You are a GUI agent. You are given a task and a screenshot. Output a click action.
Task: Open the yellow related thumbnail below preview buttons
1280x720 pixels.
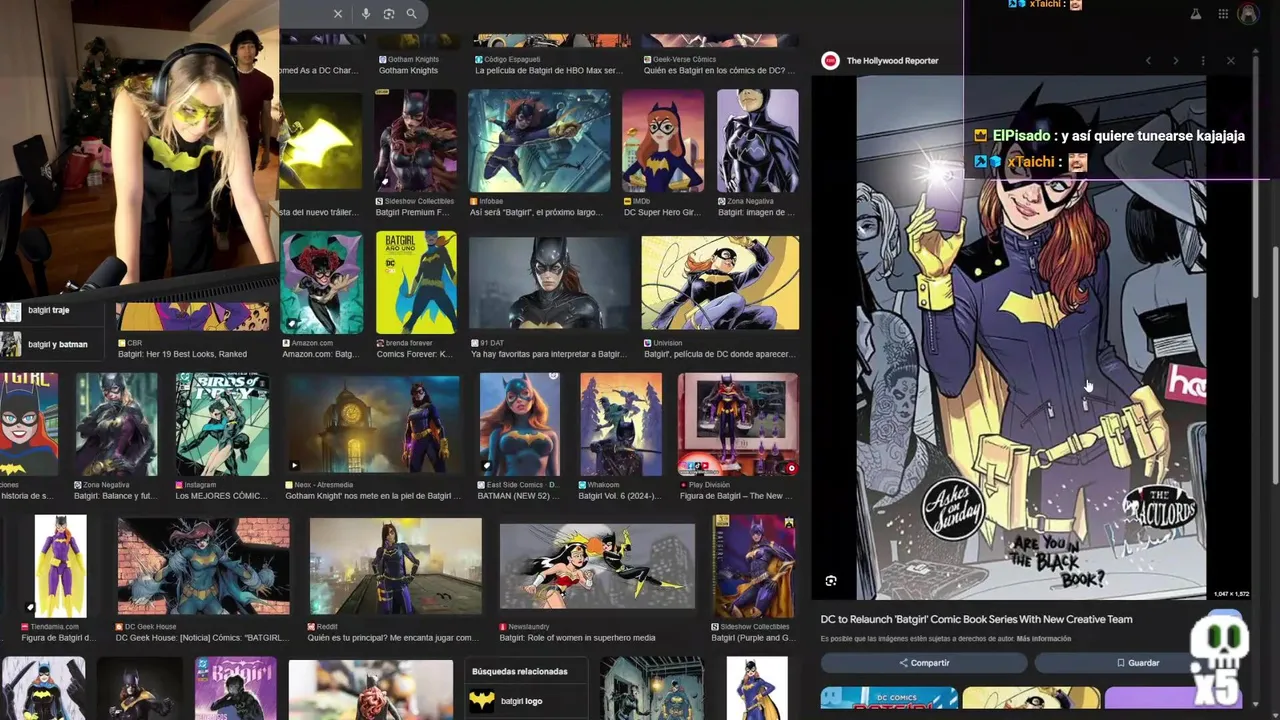[x=1031, y=698]
